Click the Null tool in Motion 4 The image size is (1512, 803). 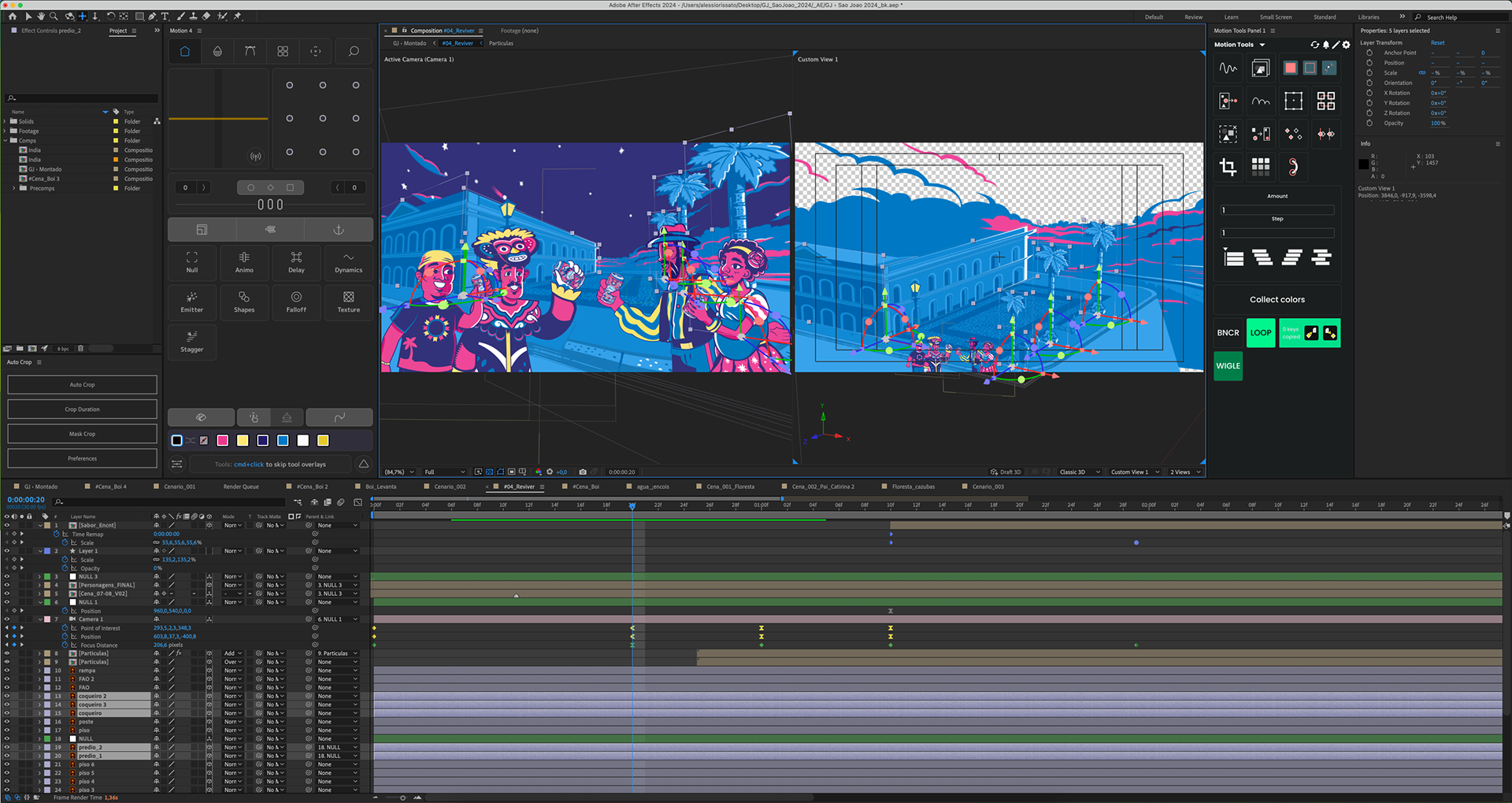(x=192, y=262)
